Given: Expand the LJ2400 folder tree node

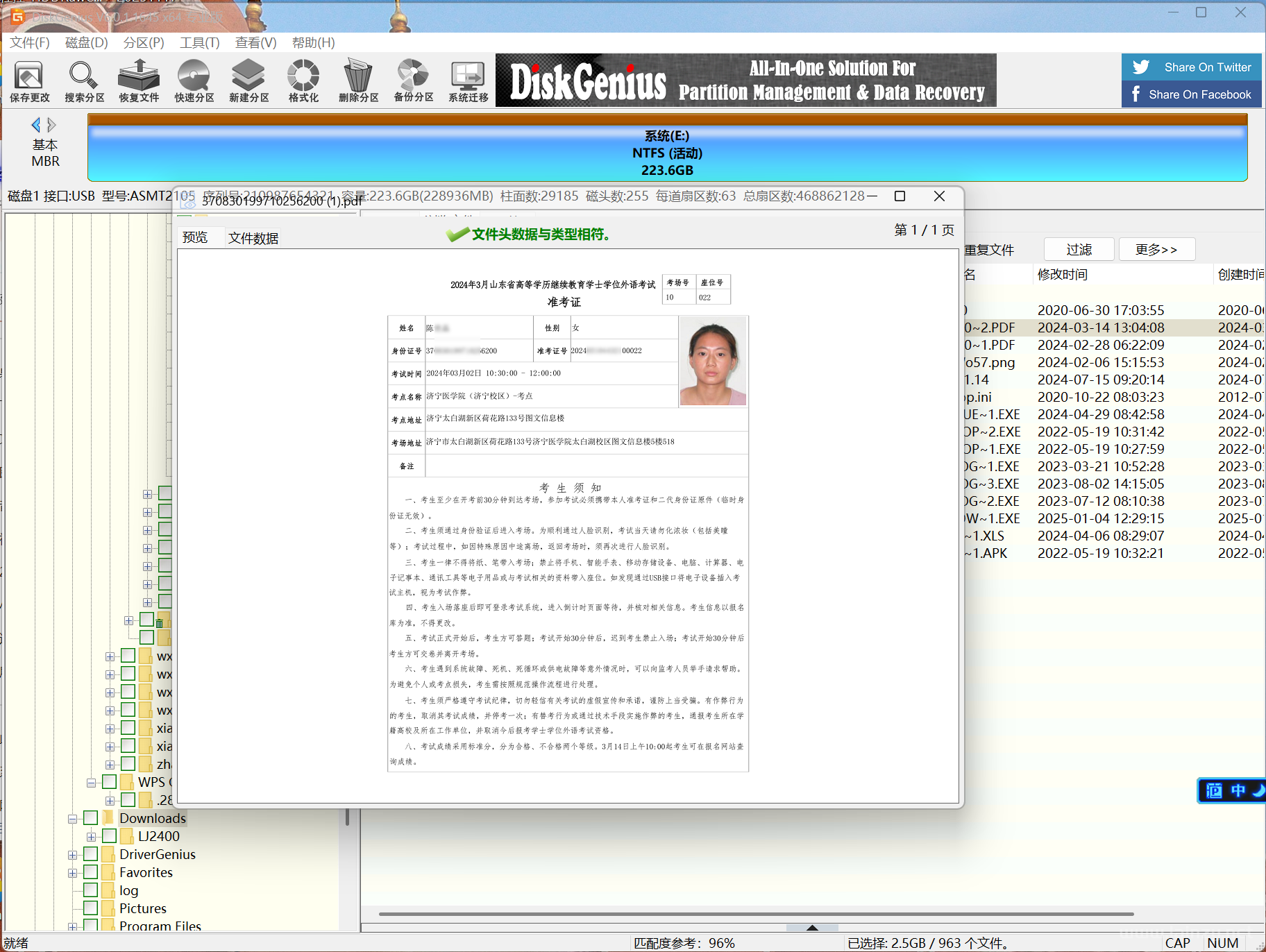Looking at the screenshot, I should (x=91, y=837).
